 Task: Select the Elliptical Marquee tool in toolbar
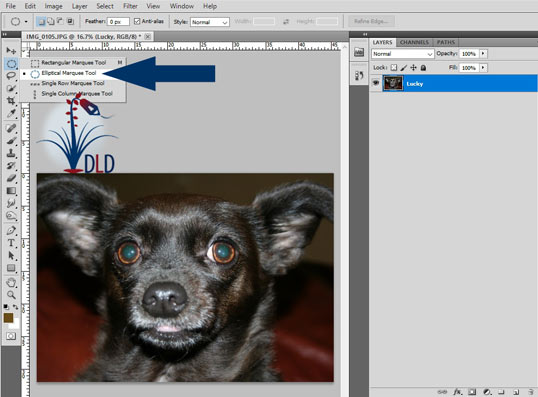(11, 63)
